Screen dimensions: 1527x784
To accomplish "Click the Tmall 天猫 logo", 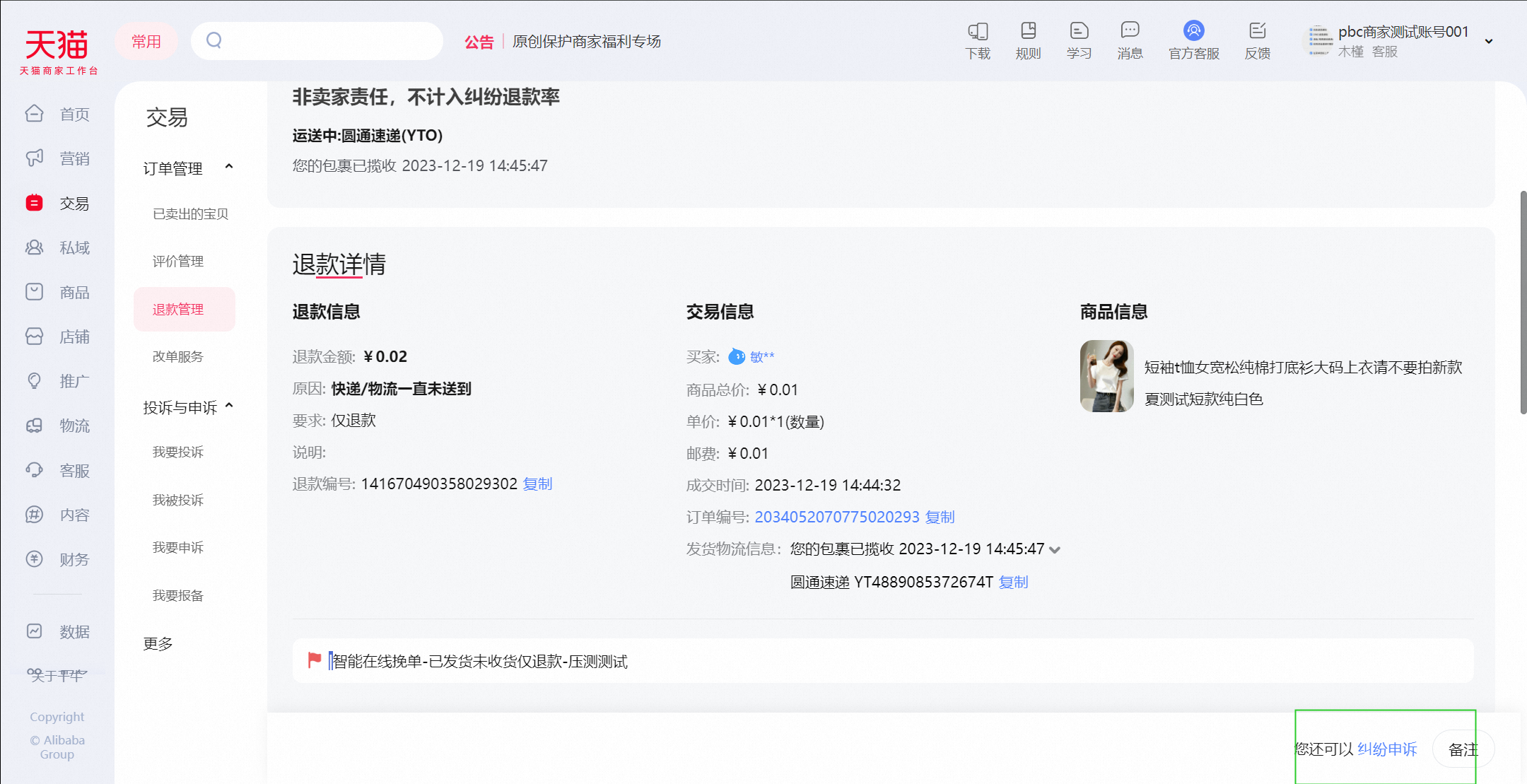I will pyautogui.click(x=58, y=51).
